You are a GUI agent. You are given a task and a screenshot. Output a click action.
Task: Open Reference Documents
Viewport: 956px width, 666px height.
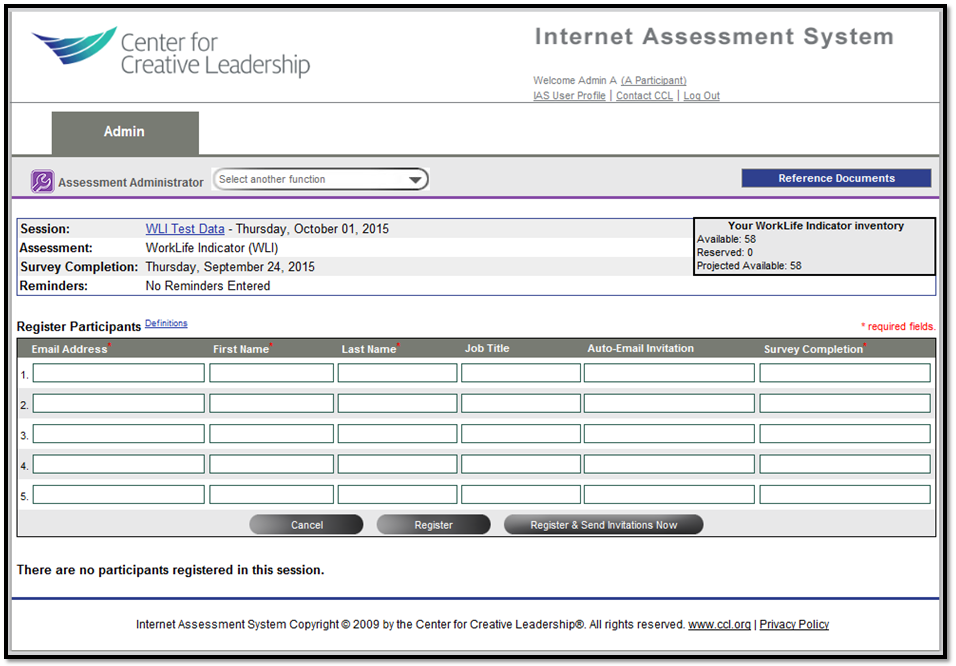(836, 178)
